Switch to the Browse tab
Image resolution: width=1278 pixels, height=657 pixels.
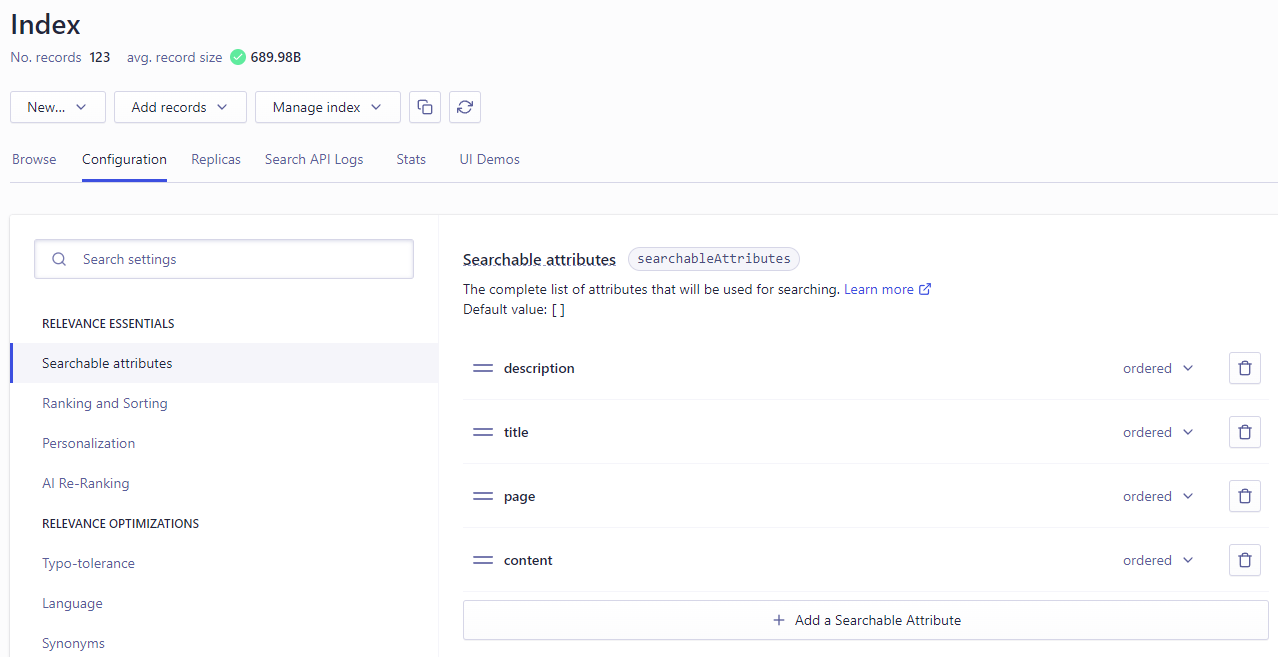(x=33, y=159)
